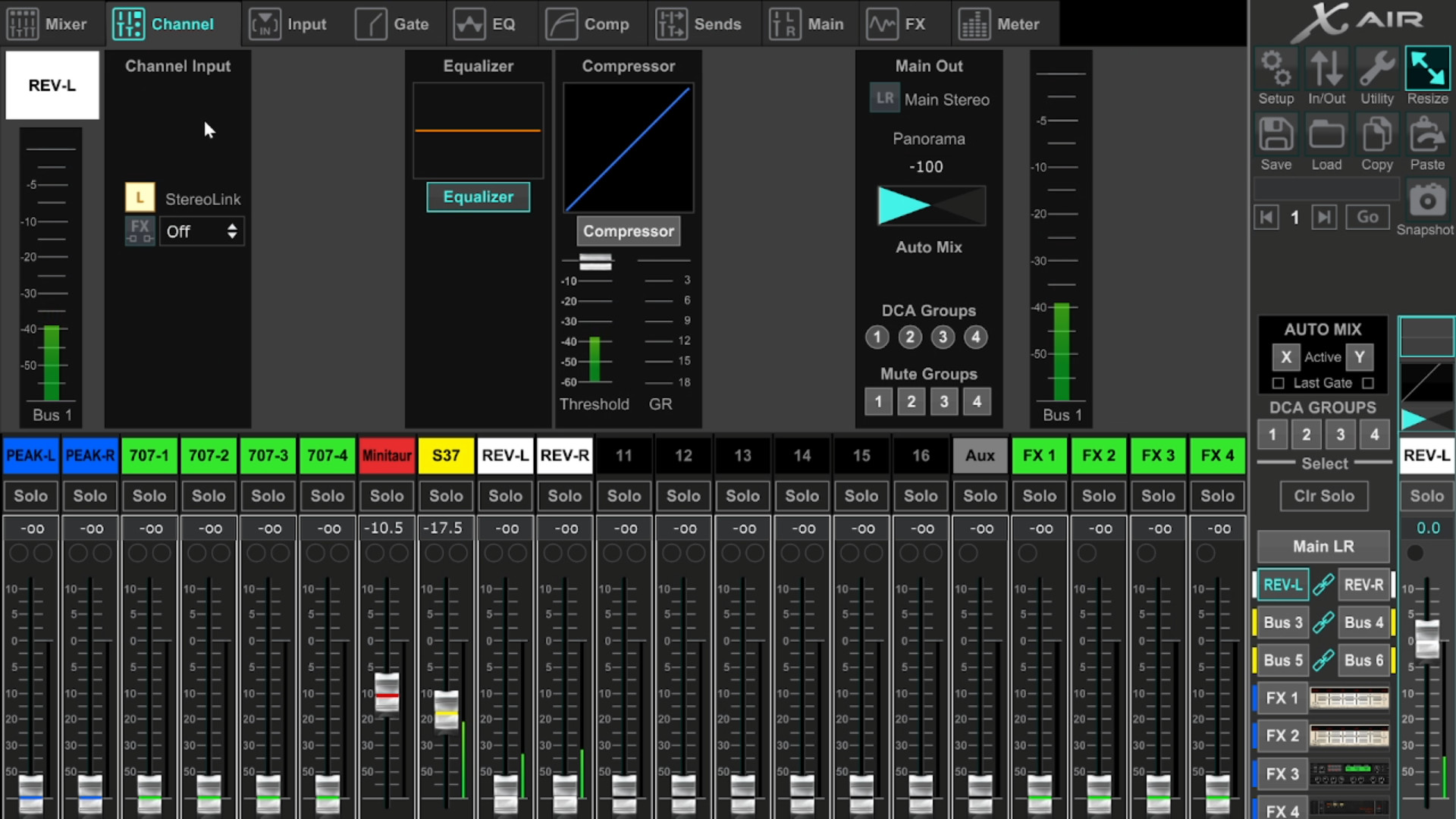1456x819 pixels.
Task: Take a Snapshot with the camera icon
Action: [1426, 200]
